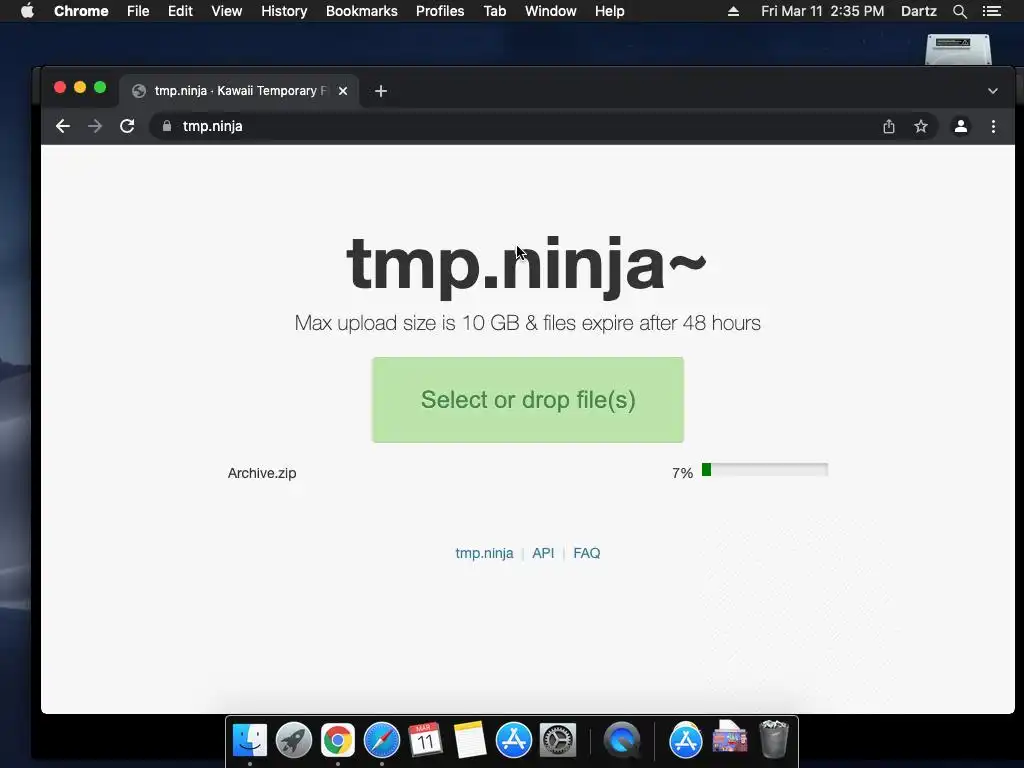Open the Window menu

point(551,11)
